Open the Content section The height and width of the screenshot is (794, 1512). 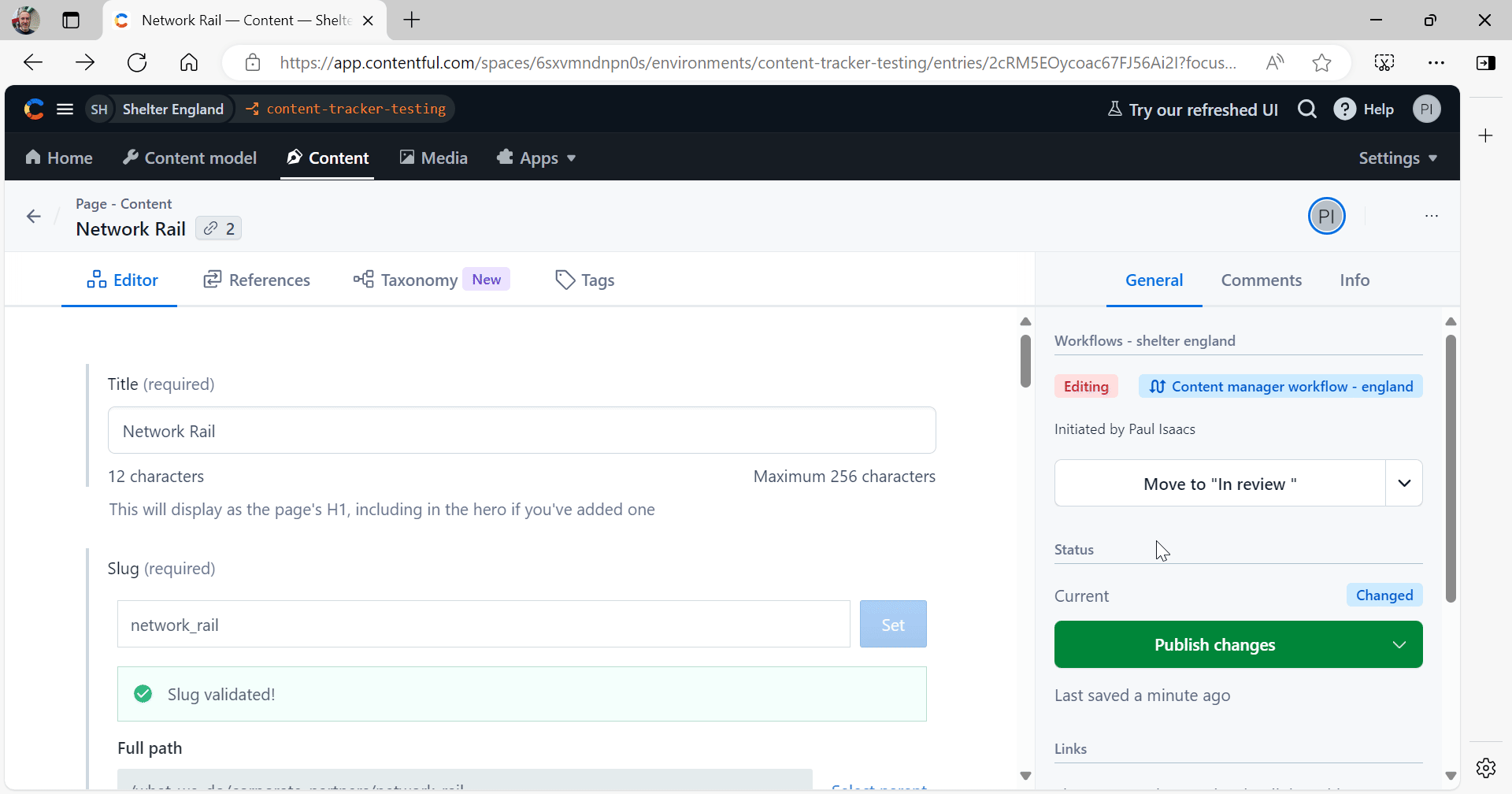[x=328, y=158]
